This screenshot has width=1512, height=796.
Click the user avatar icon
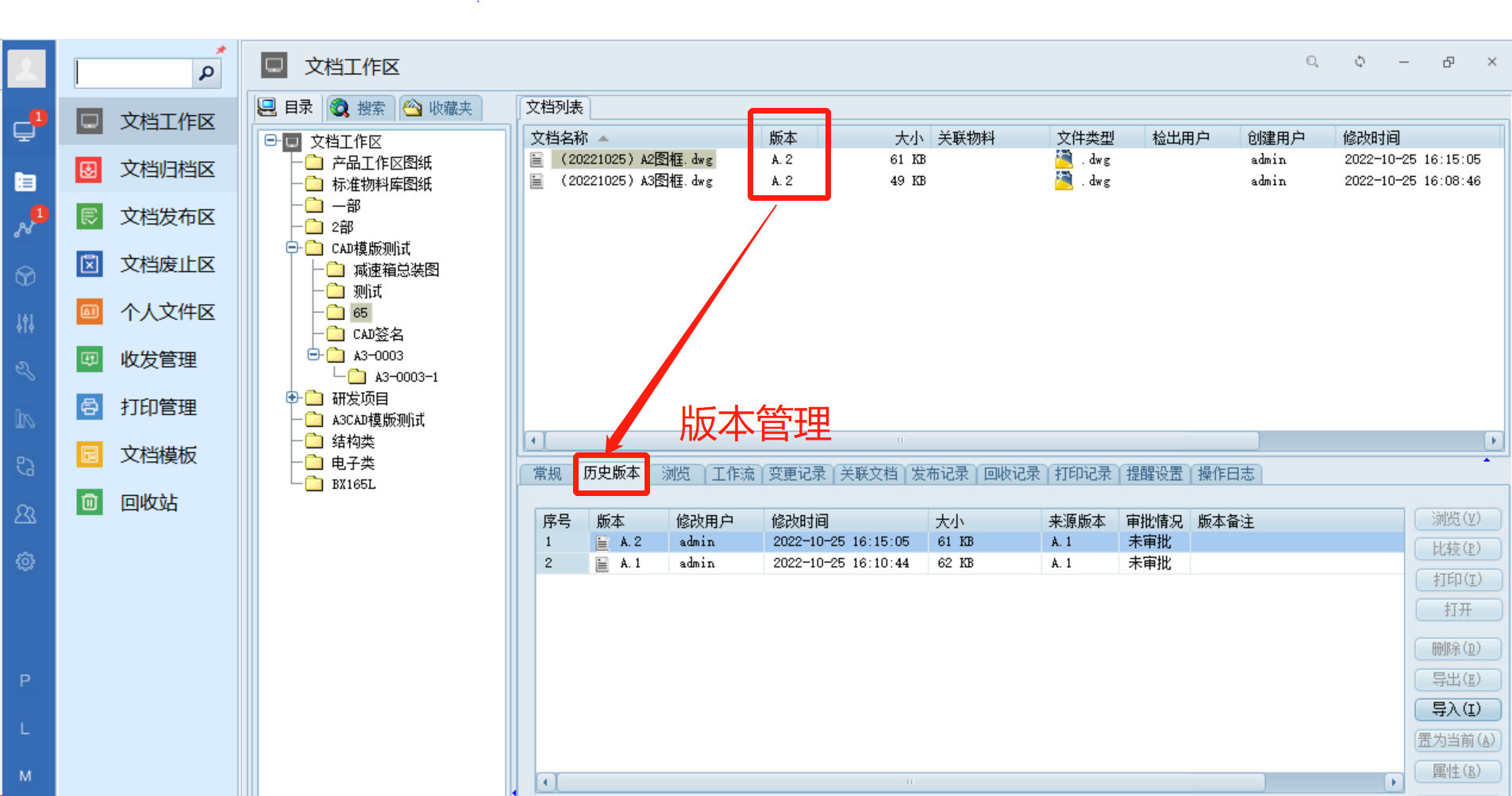26,68
